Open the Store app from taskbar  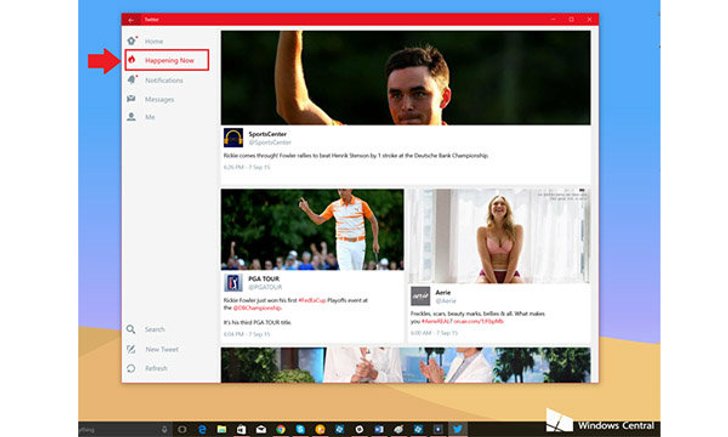[x=241, y=430]
